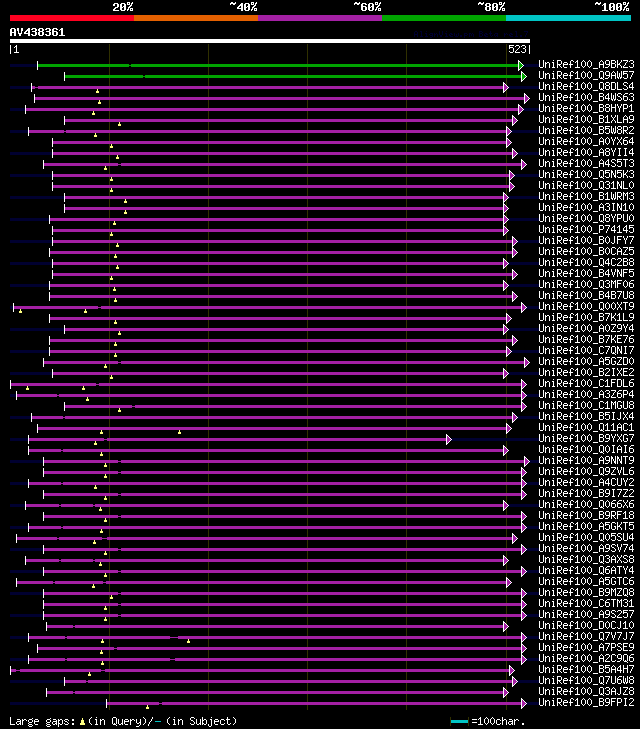Select the UniRef100_Q8DLS4 label
This screenshot has width=640, height=729.
coord(586,86)
